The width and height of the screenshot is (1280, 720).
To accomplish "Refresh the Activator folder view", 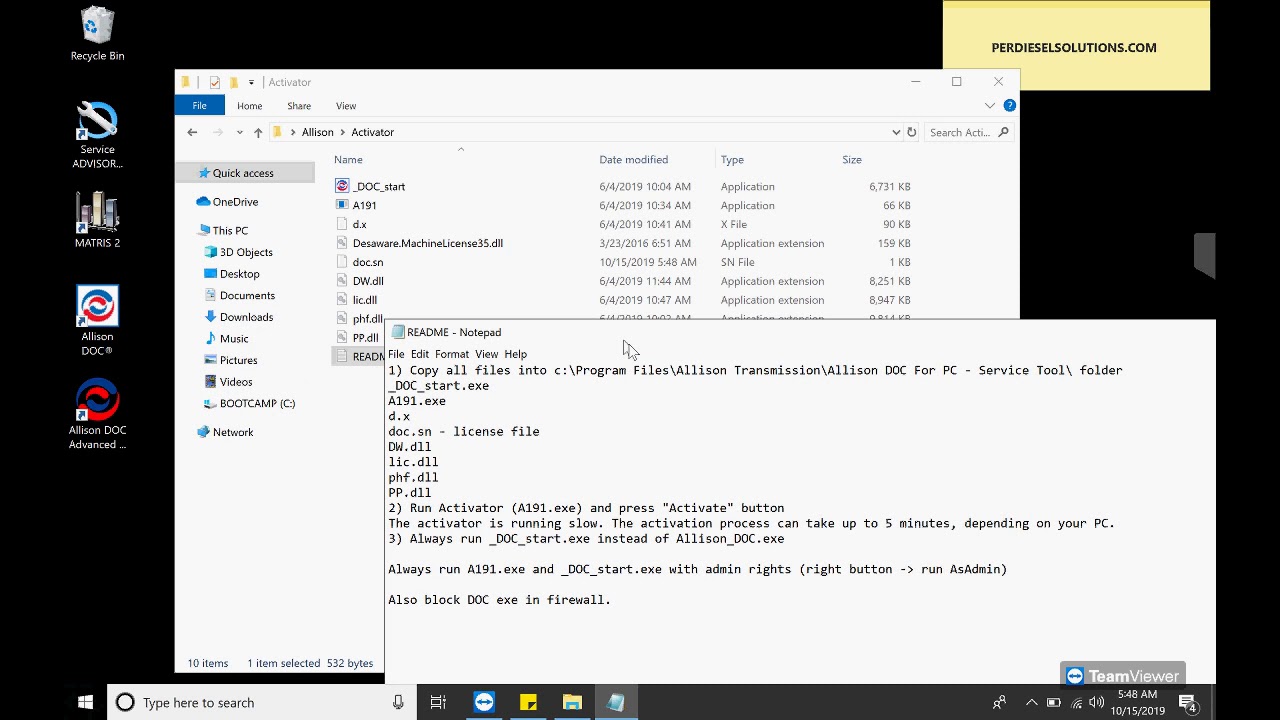I will click(911, 132).
